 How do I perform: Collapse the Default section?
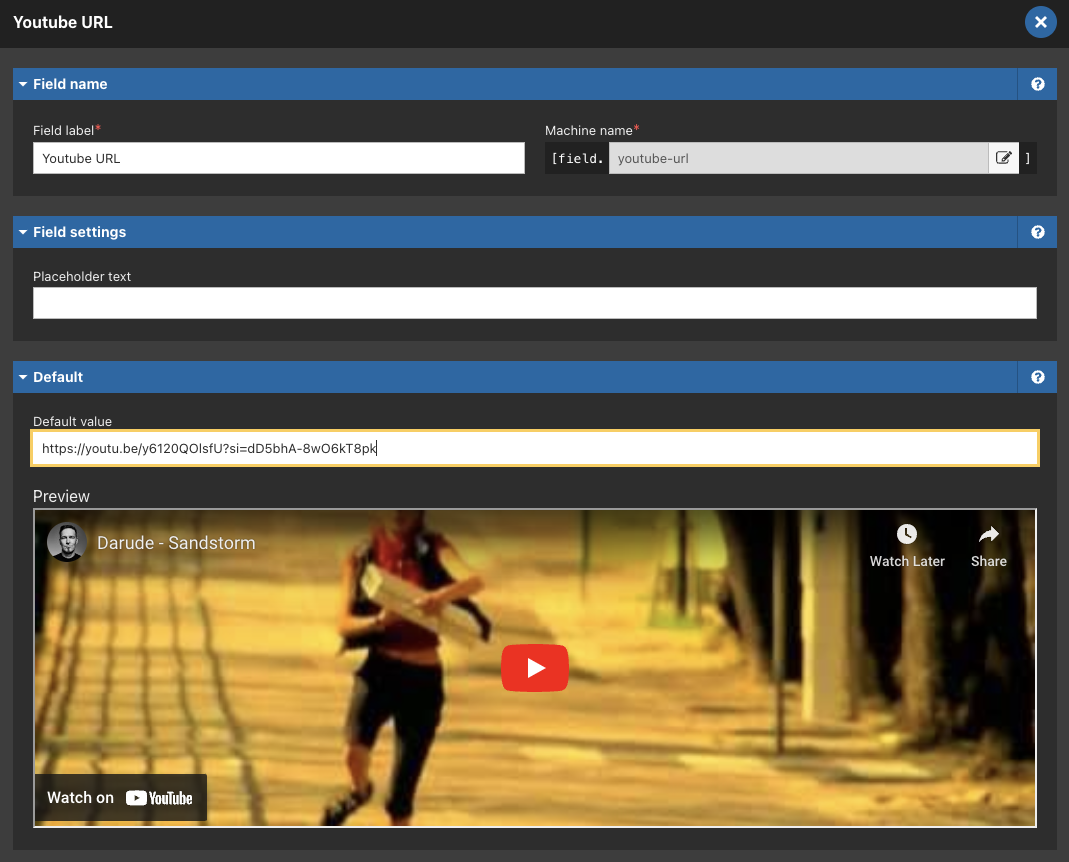tap(23, 377)
